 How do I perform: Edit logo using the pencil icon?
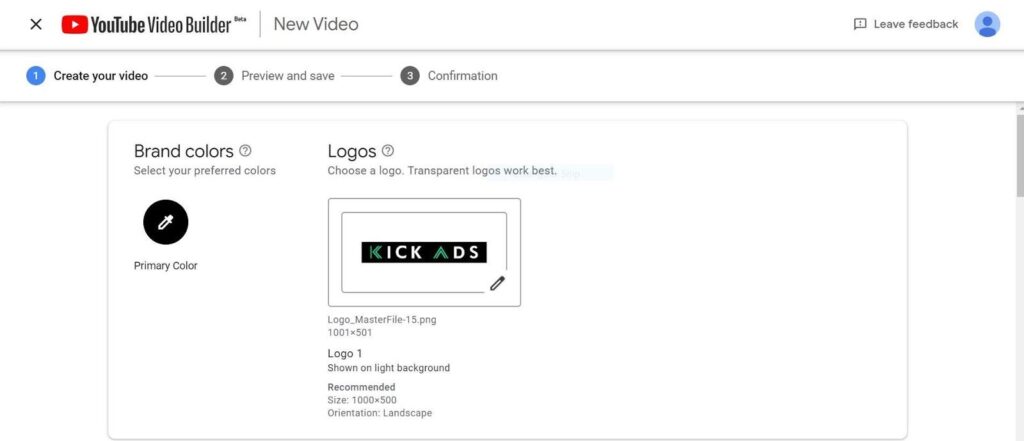[x=498, y=283]
